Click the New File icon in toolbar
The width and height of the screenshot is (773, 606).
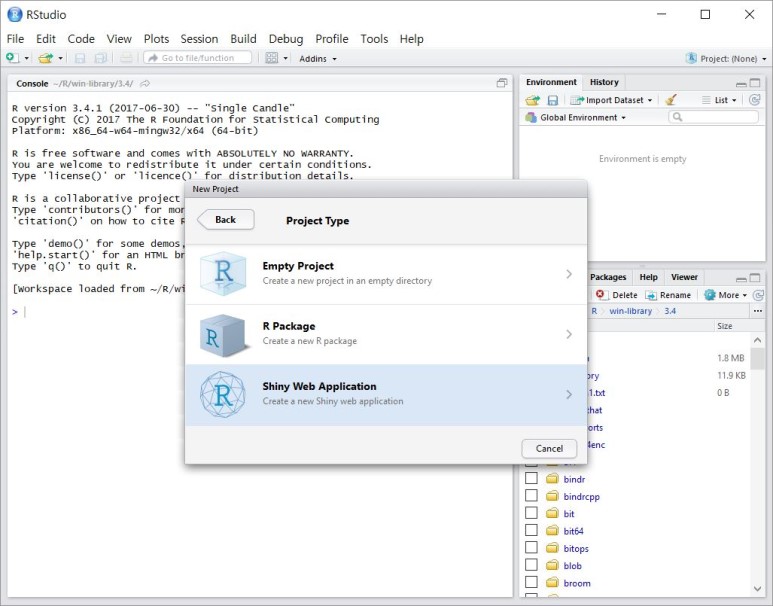pos(12,58)
